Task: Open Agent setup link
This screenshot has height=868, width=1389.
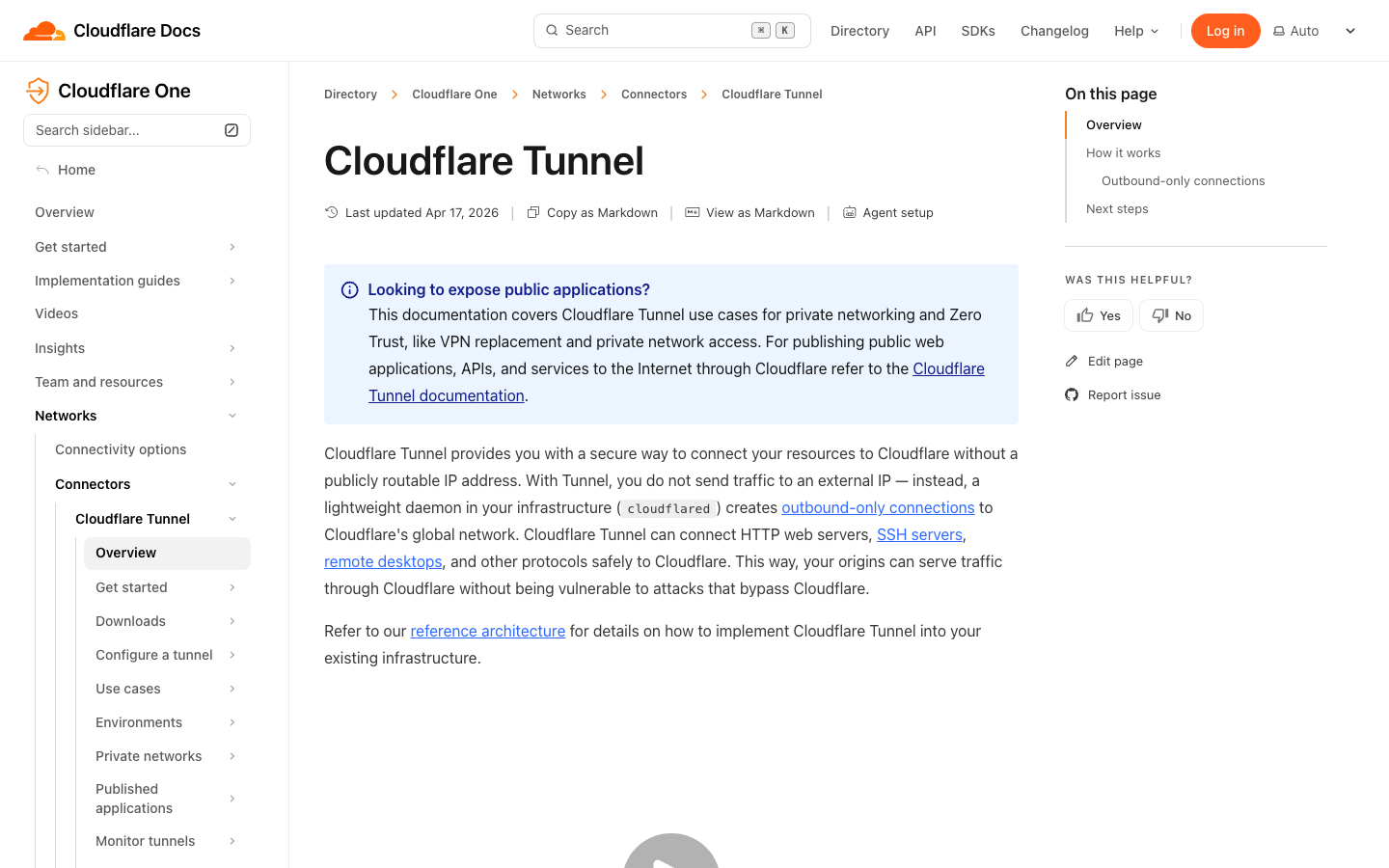Action: click(888, 212)
